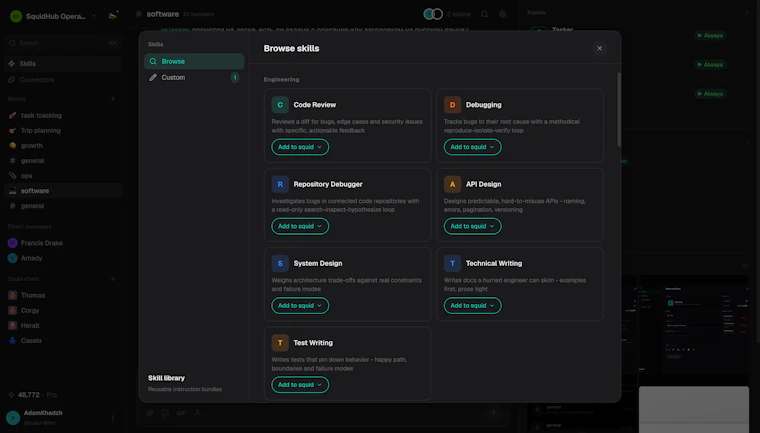Click the attachment paperclip in message composer
Screen dimensions: 760x433
pyautogui.click(x=150, y=413)
